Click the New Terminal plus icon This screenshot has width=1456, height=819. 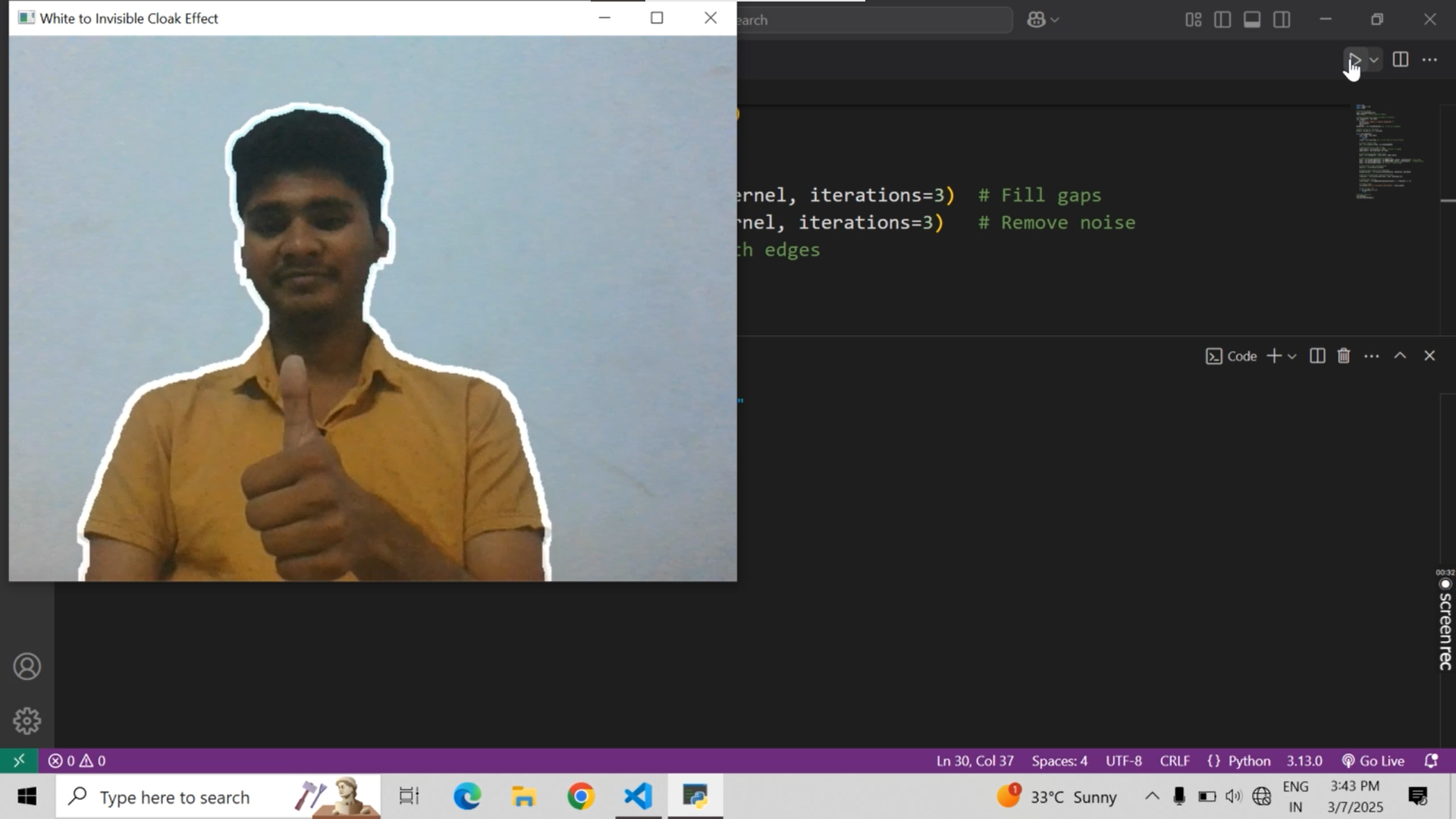[x=1274, y=356]
